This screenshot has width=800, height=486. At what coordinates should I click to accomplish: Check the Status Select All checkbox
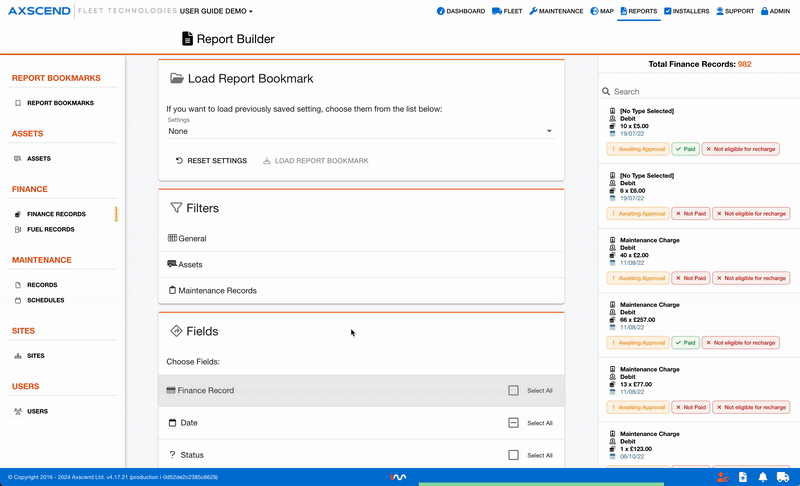tap(513, 455)
